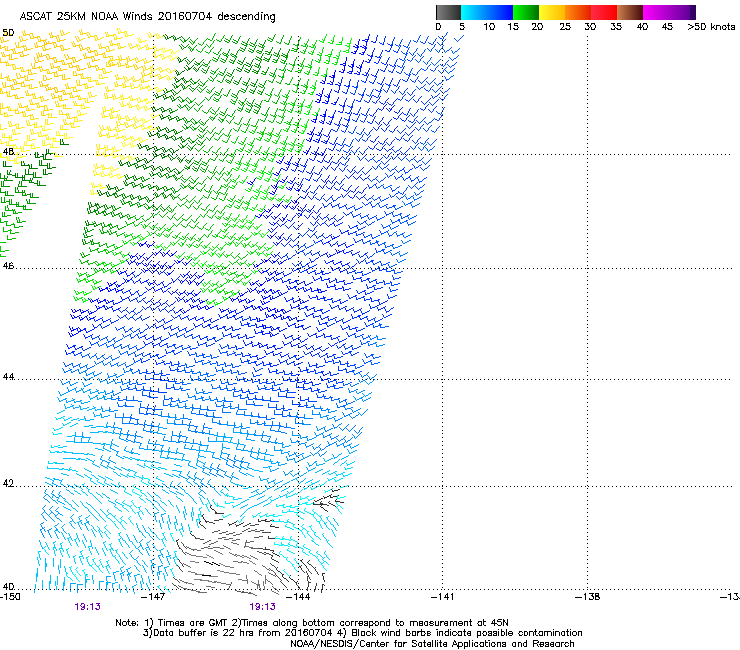
Task: Click the legend label '10'
Action: (x=489, y=27)
